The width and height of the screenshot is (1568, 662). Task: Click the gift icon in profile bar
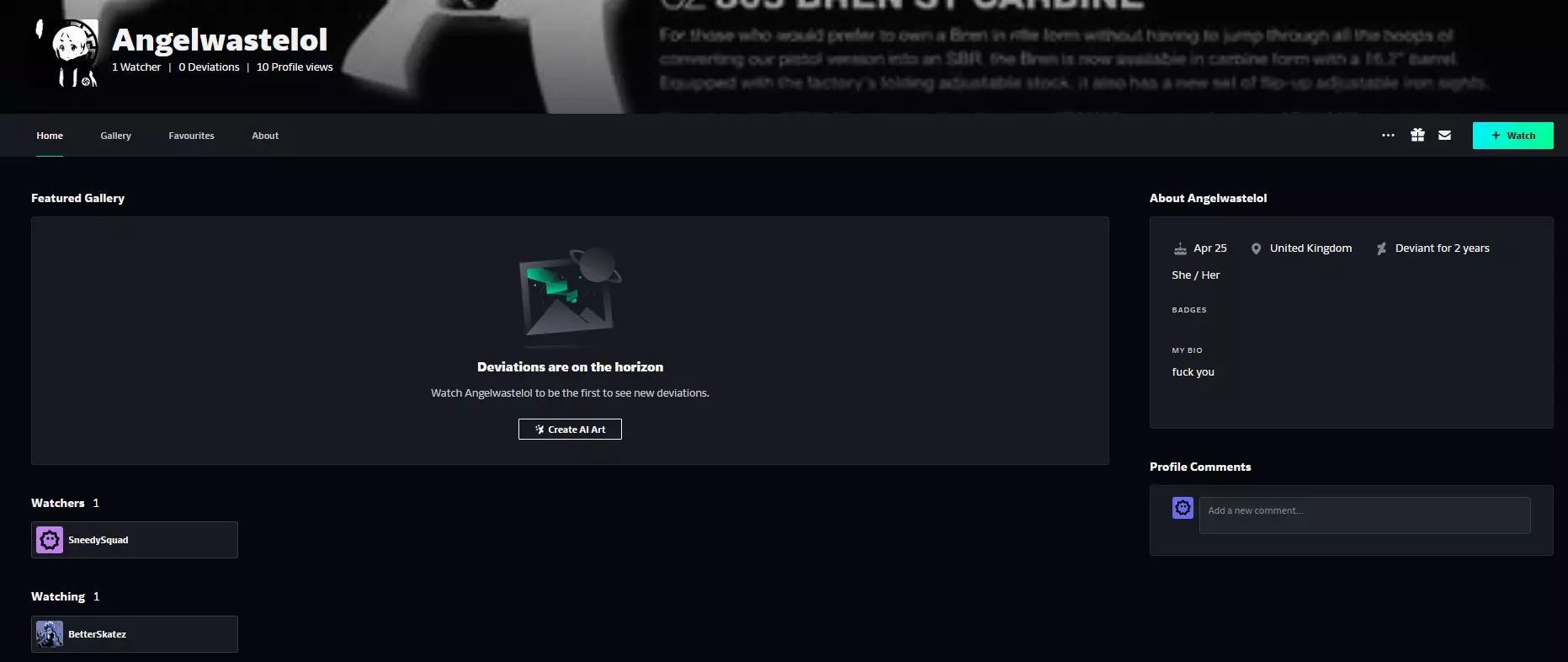tap(1417, 136)
